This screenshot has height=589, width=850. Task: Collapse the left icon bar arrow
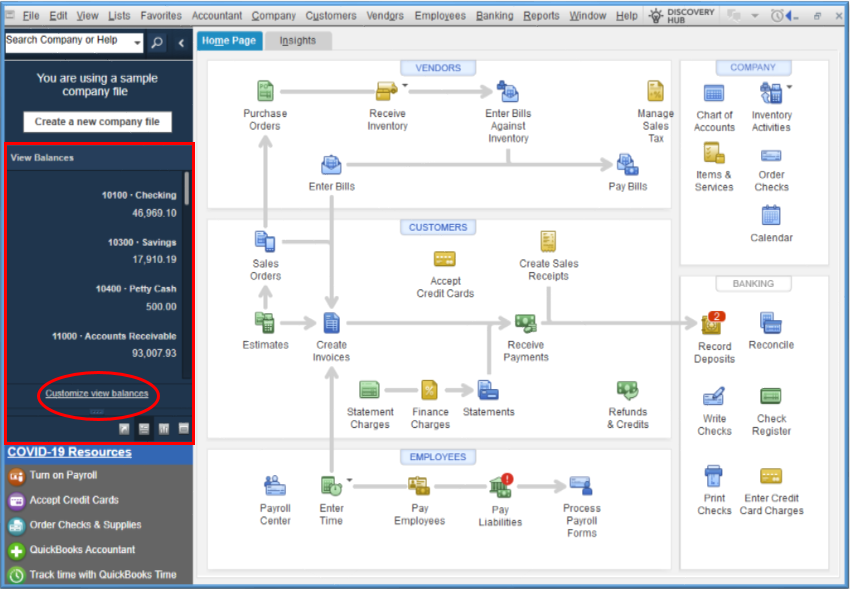tap(181, 43)
